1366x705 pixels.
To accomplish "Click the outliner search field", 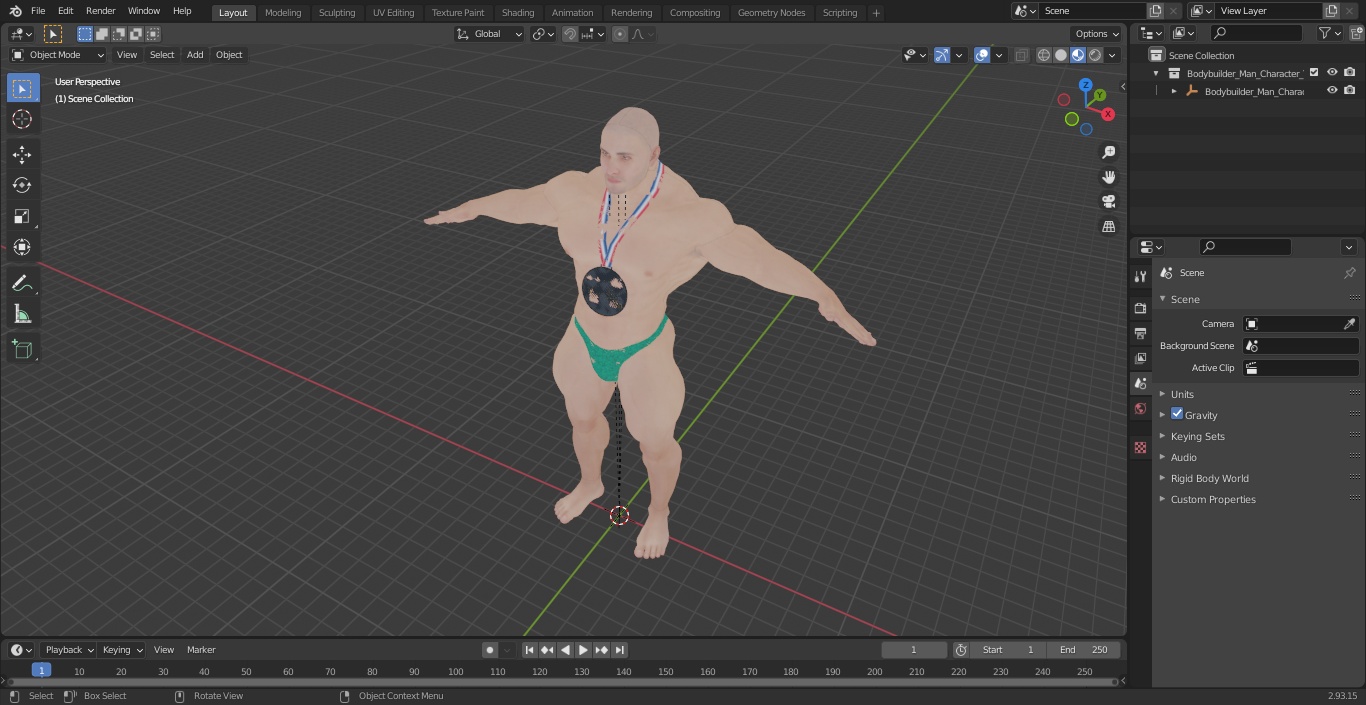I will [1256, 33].
